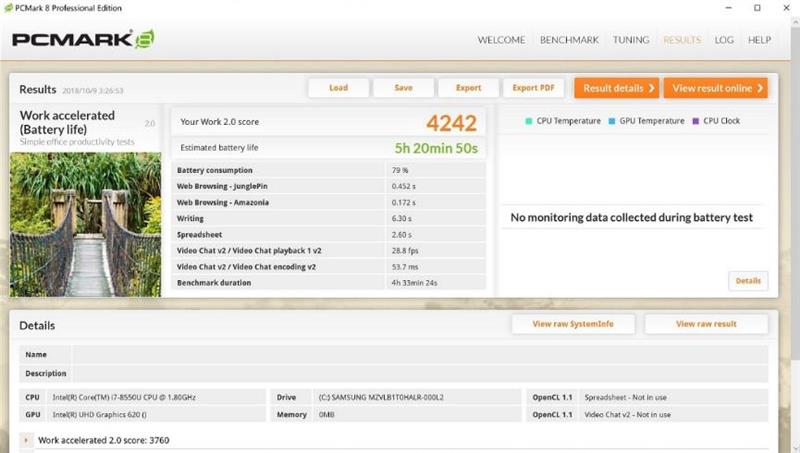800x453 pixels.
Task: Select the Benchmark duration row
Action: pos(329,283)
